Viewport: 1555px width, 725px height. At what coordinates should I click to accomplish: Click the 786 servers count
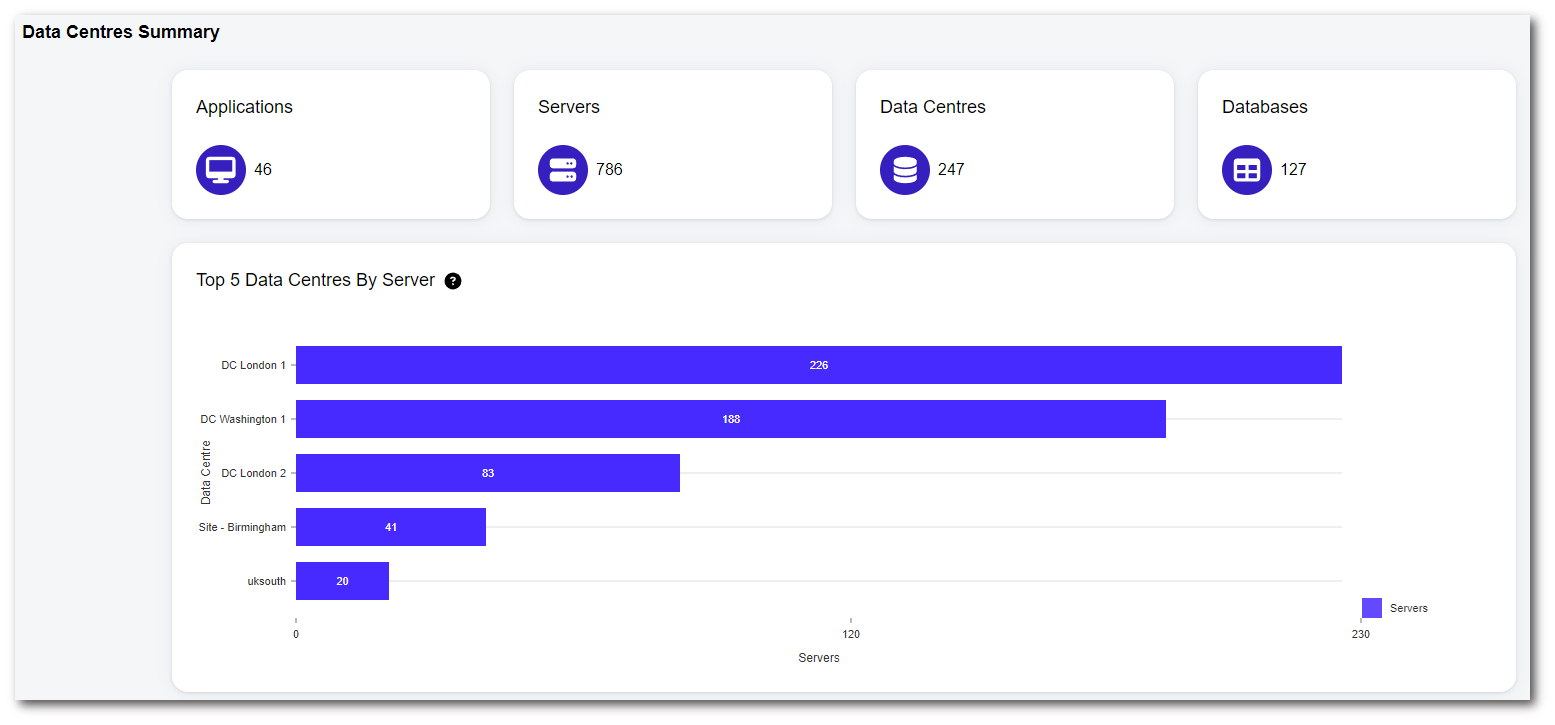[x=609, y=170]
